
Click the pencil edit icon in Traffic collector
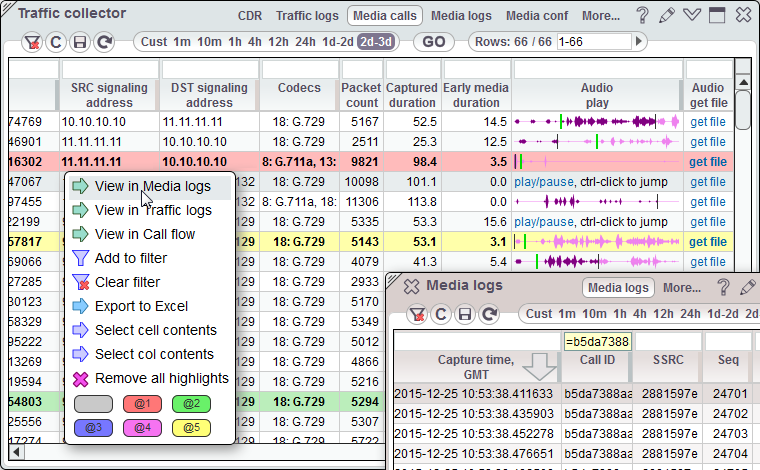point(667,15)
